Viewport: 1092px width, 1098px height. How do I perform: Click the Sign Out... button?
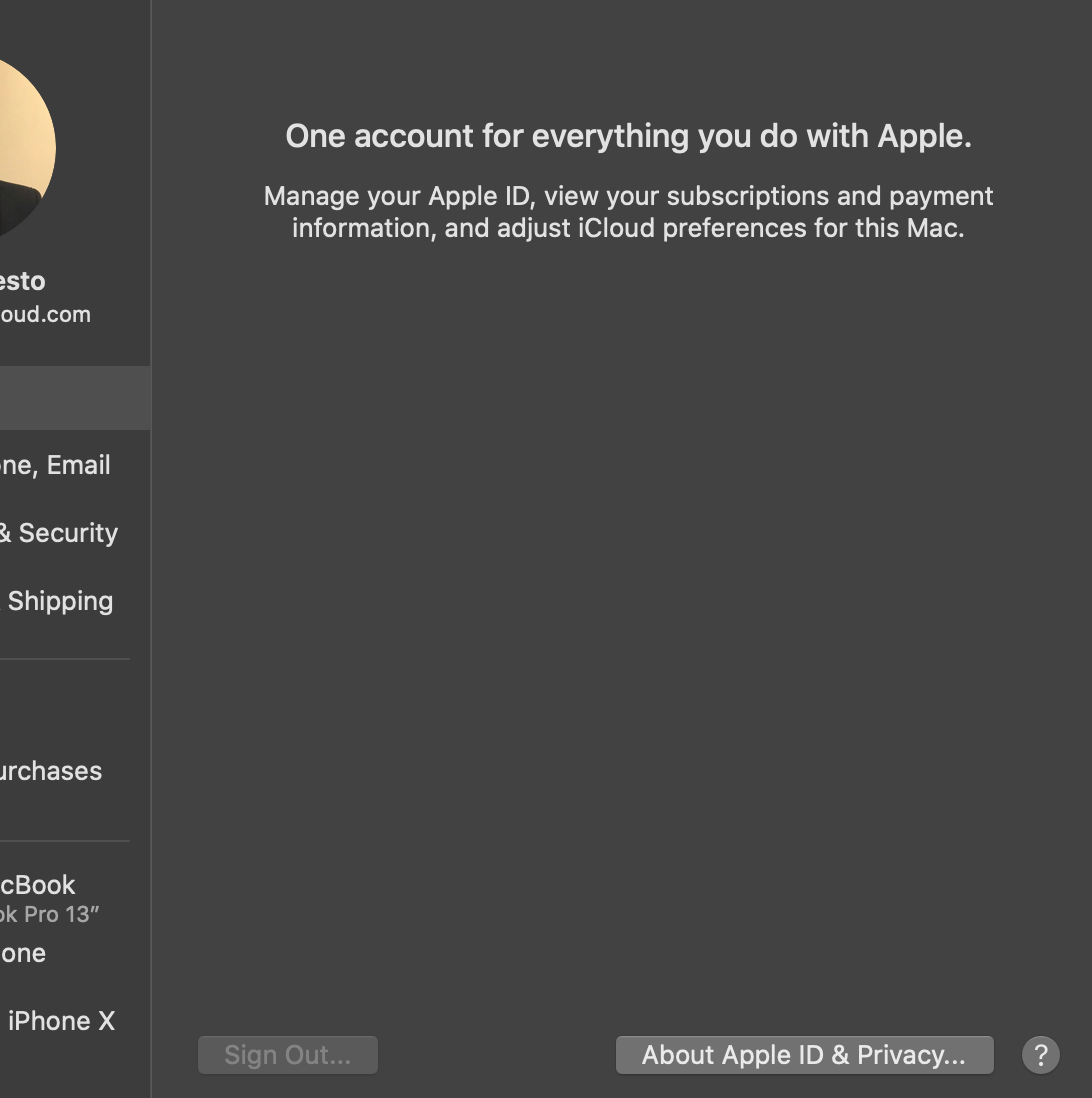point(288,1055)
